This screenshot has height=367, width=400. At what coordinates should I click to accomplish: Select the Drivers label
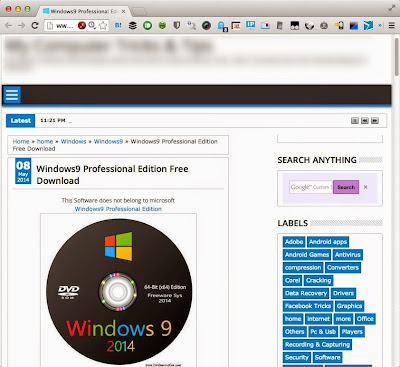(343, 293)
